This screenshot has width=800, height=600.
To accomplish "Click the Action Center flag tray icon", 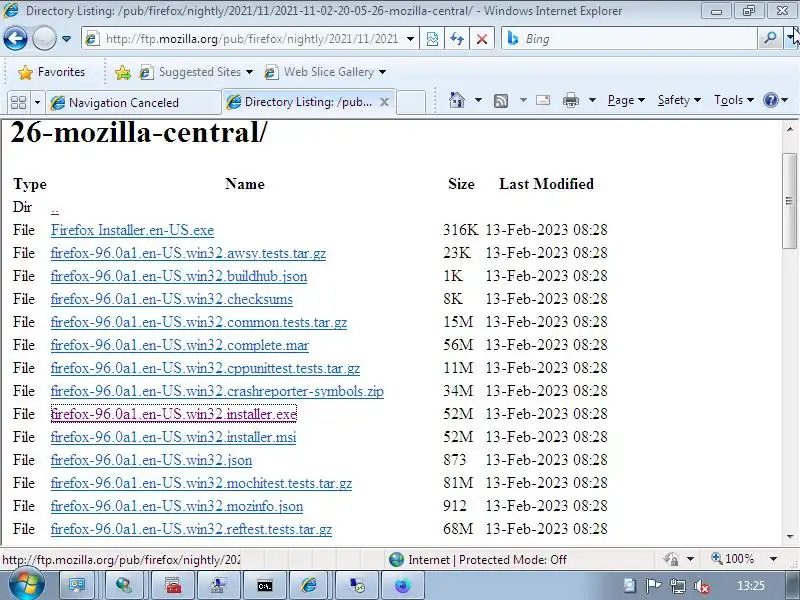I will click(653, 586).
